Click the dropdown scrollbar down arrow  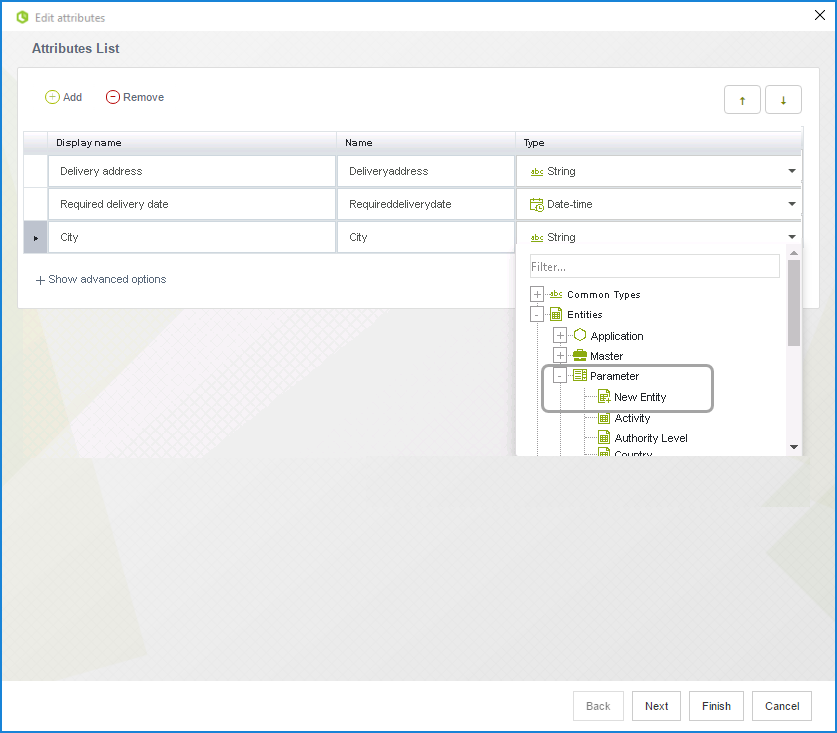point(794,447)
